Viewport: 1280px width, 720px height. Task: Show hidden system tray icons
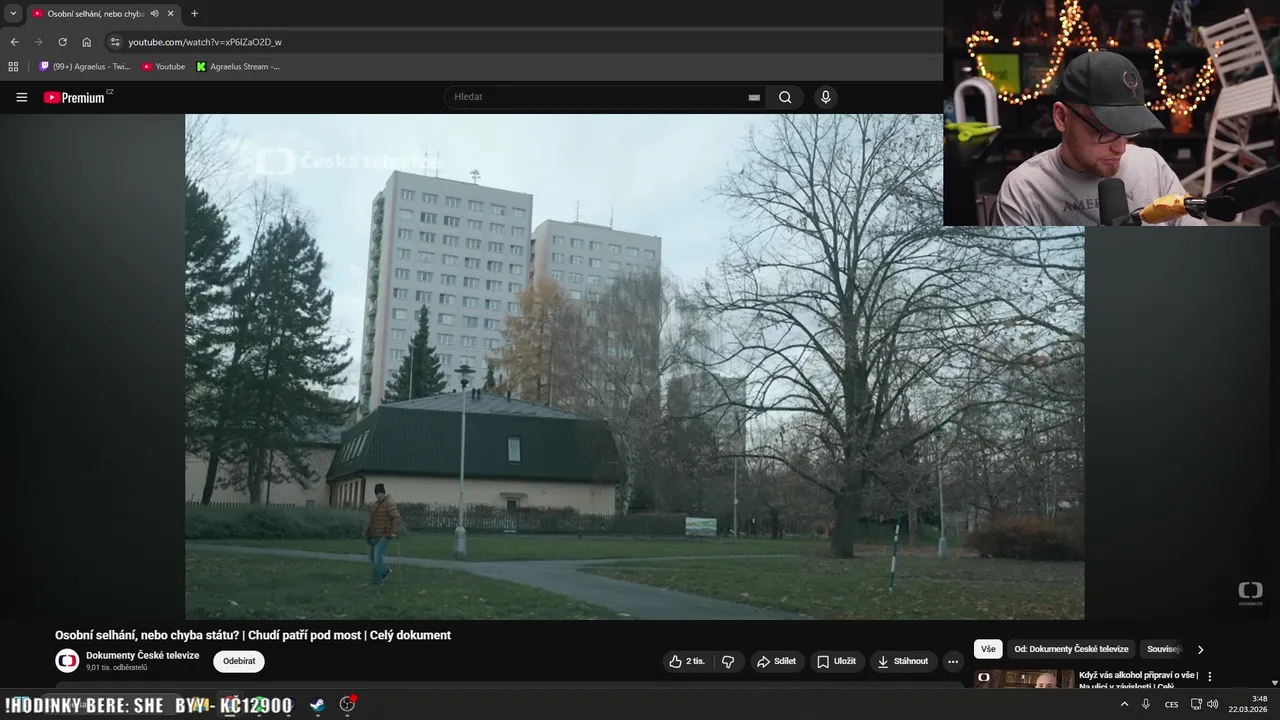click(x=1124, y=704)
